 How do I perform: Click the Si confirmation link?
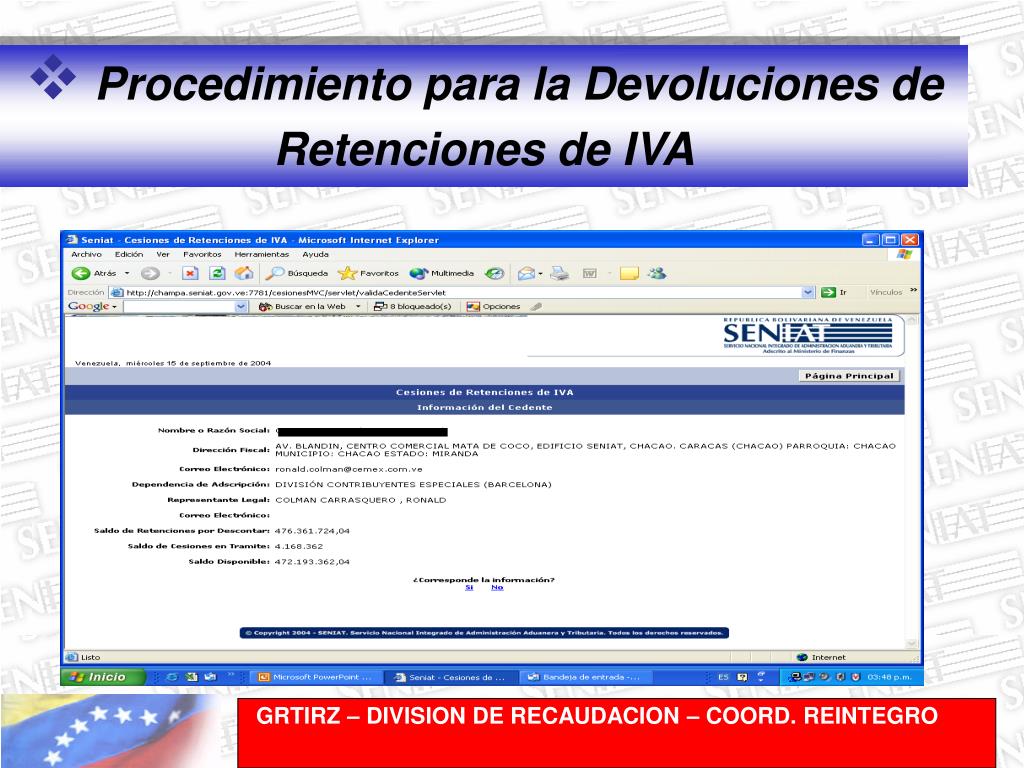[469, 588]
